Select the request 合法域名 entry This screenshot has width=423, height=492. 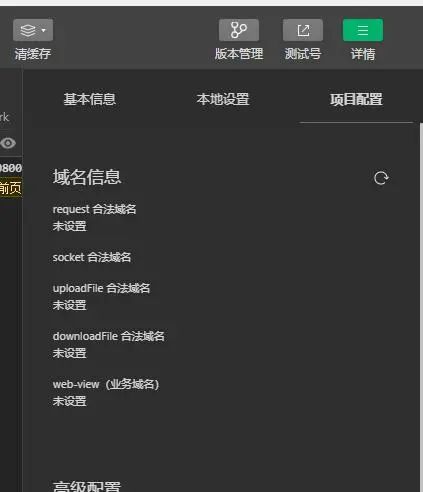point(94,209)
